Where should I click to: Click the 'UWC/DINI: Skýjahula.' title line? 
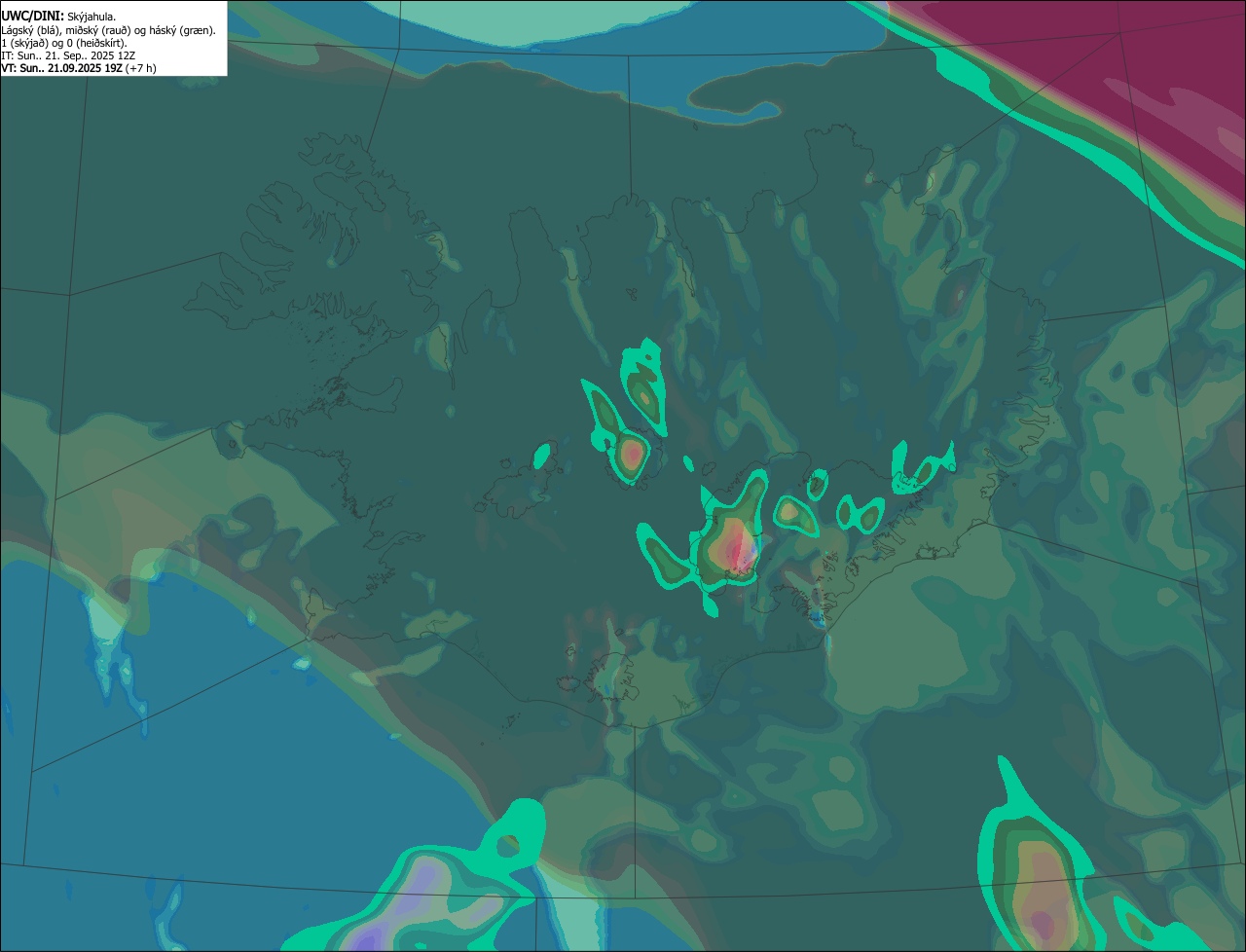[x=58, y=16]
